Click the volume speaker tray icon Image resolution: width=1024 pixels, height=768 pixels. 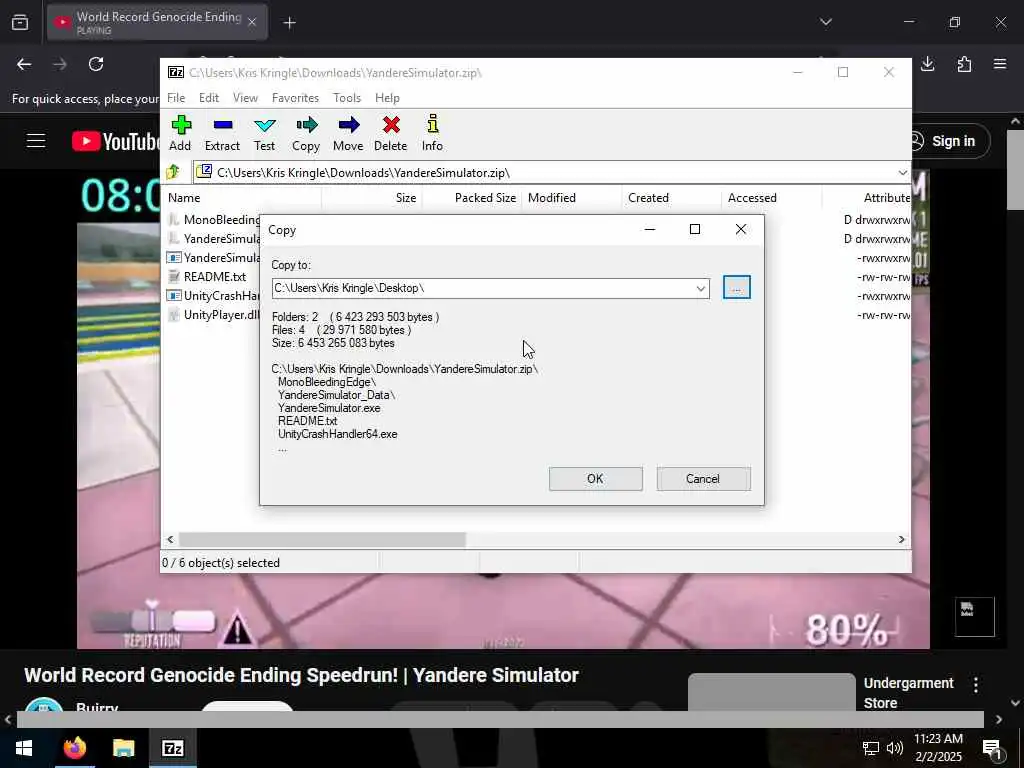pyautogui.click(x=895, y=748)
